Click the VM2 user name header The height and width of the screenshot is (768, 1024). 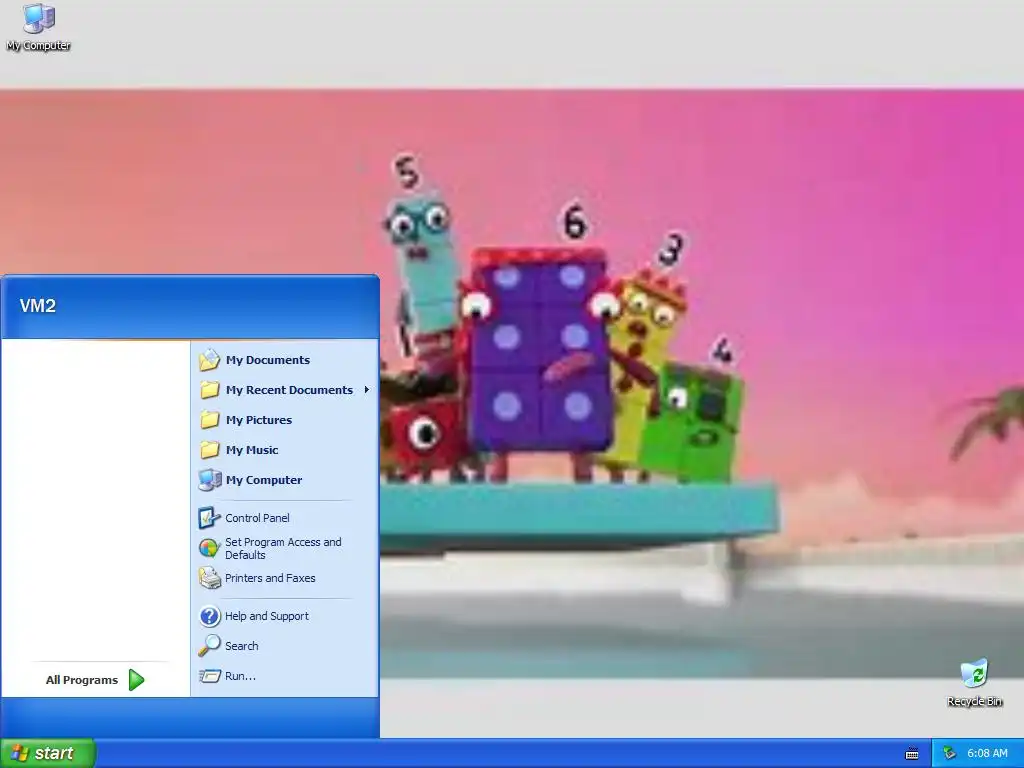(38, 306)
